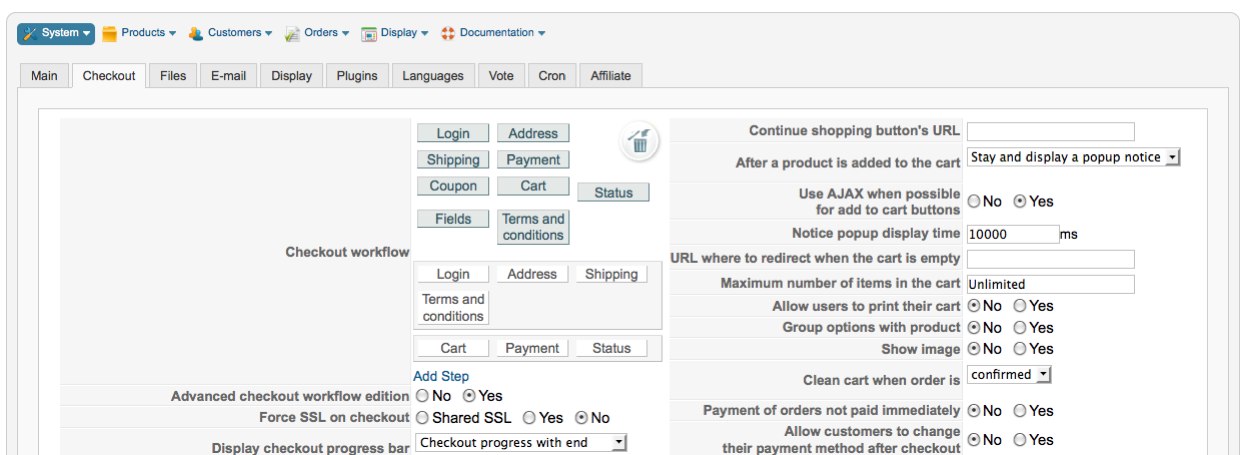Click the Display window icon
The image size is (1244, 455).
[369, 34]
